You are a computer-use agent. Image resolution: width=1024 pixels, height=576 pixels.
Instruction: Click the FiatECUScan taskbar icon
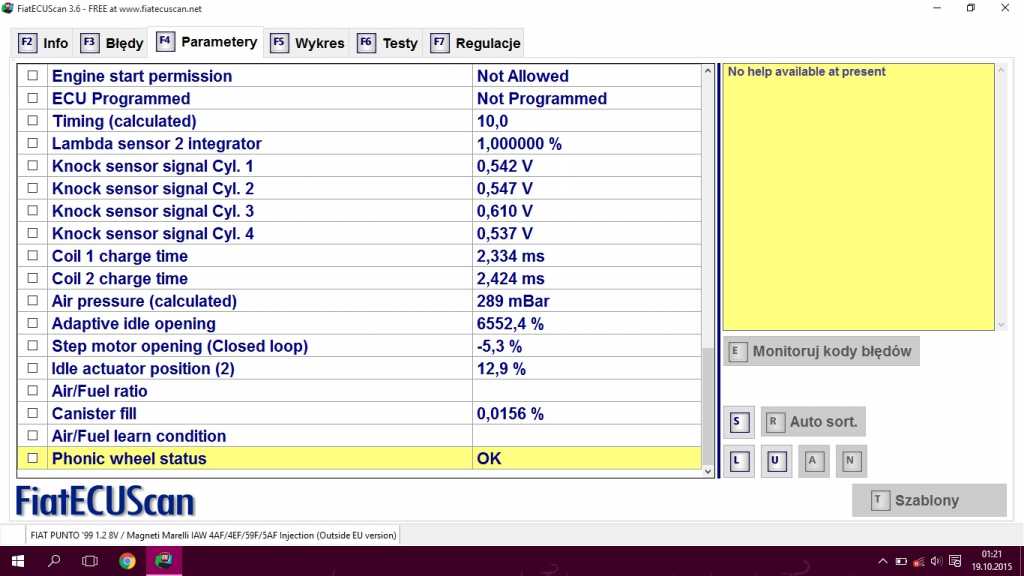[164, 561]
